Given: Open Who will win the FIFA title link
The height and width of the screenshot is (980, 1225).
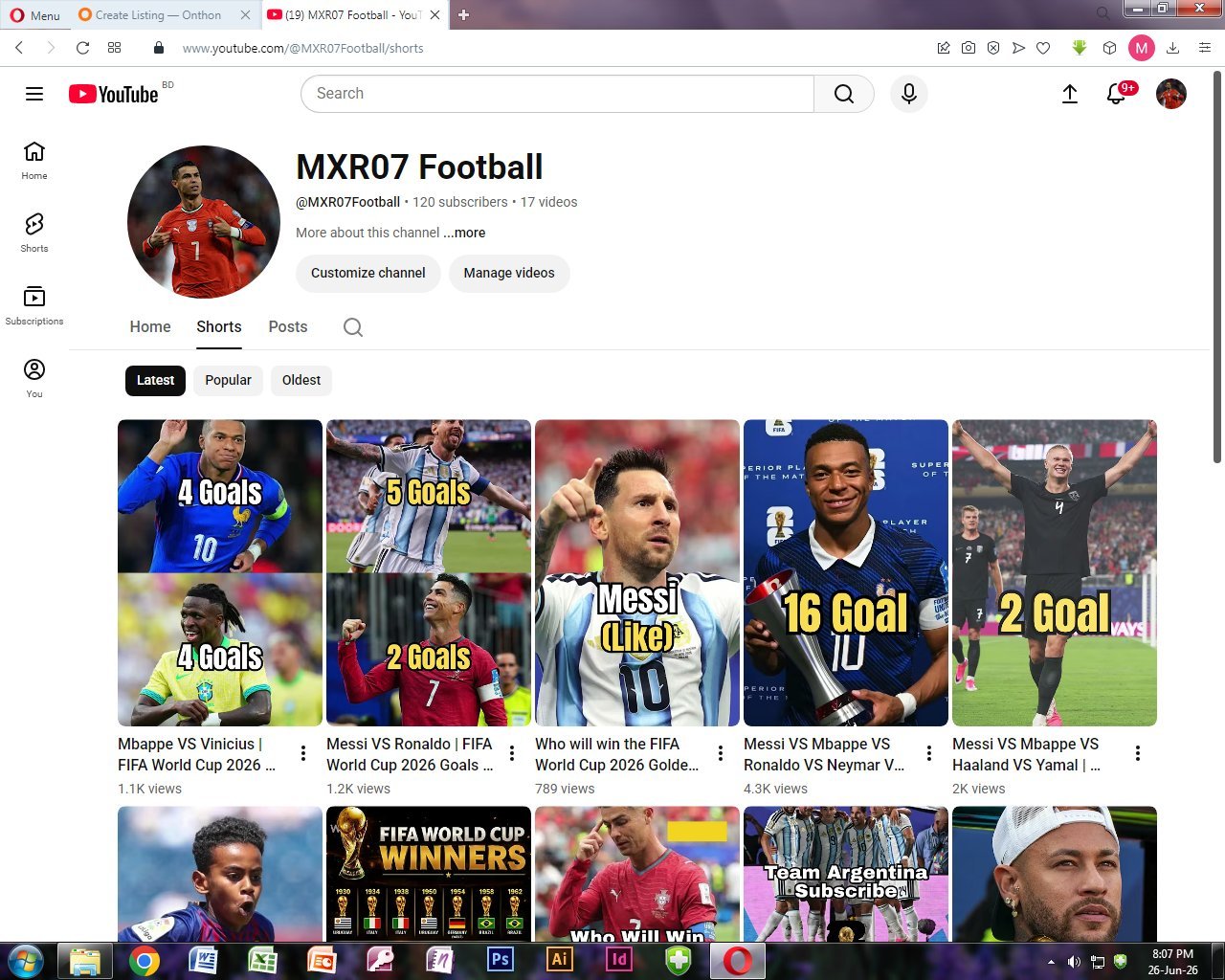Looking at the screenshot, I should coord(617,754).
